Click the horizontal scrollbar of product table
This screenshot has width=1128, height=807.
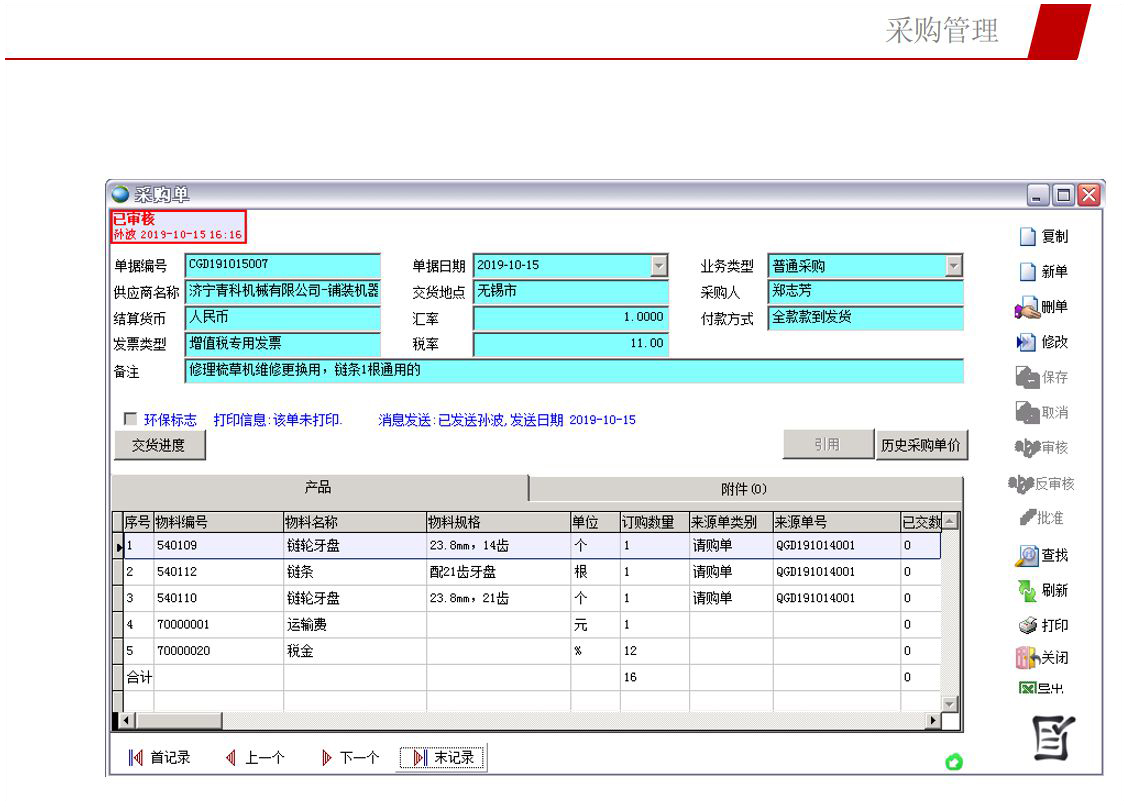pos(530,721)
